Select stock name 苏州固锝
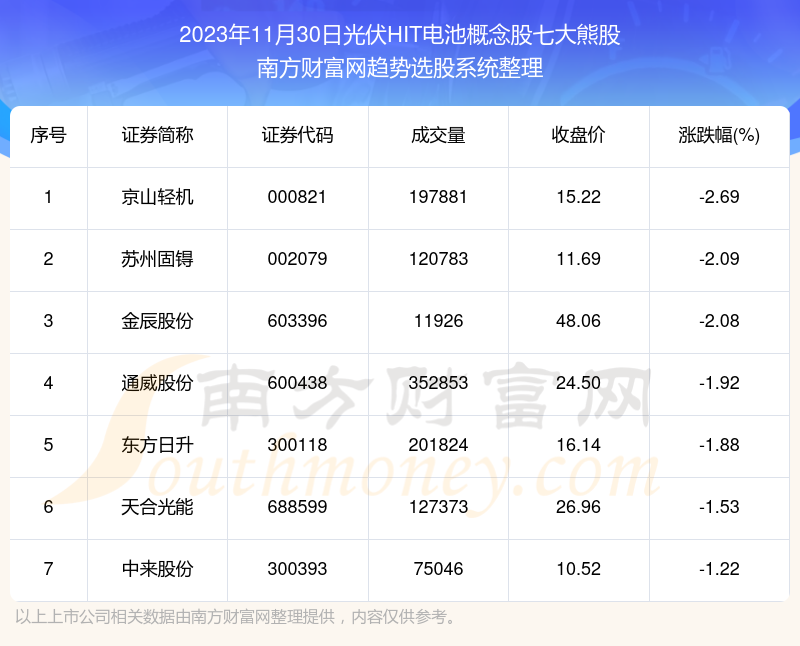 coord(157,259)
